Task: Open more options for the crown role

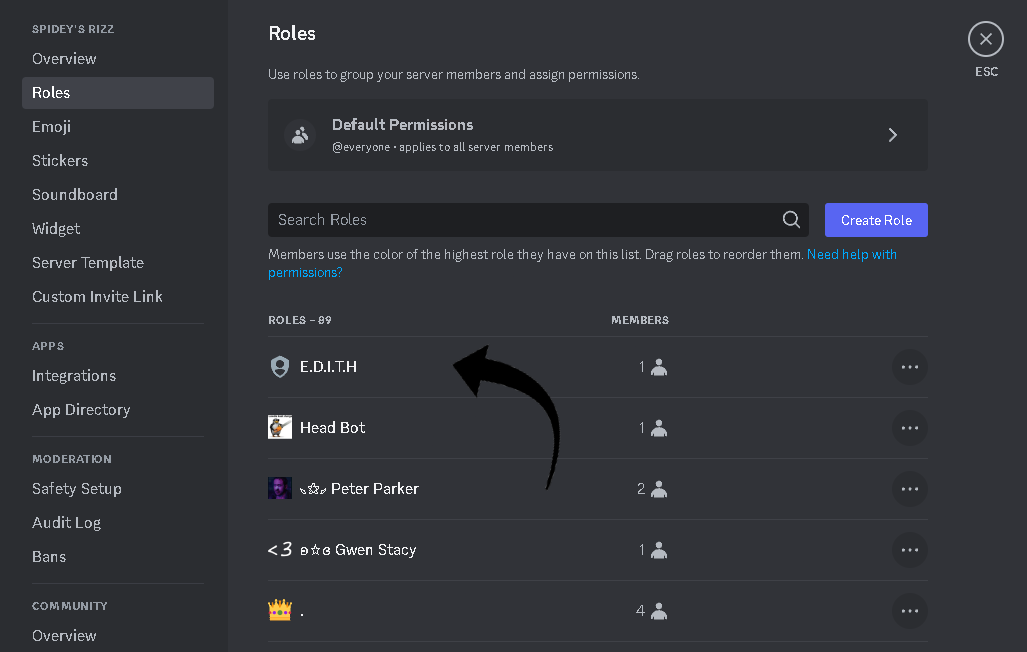Action: point(909,611)
